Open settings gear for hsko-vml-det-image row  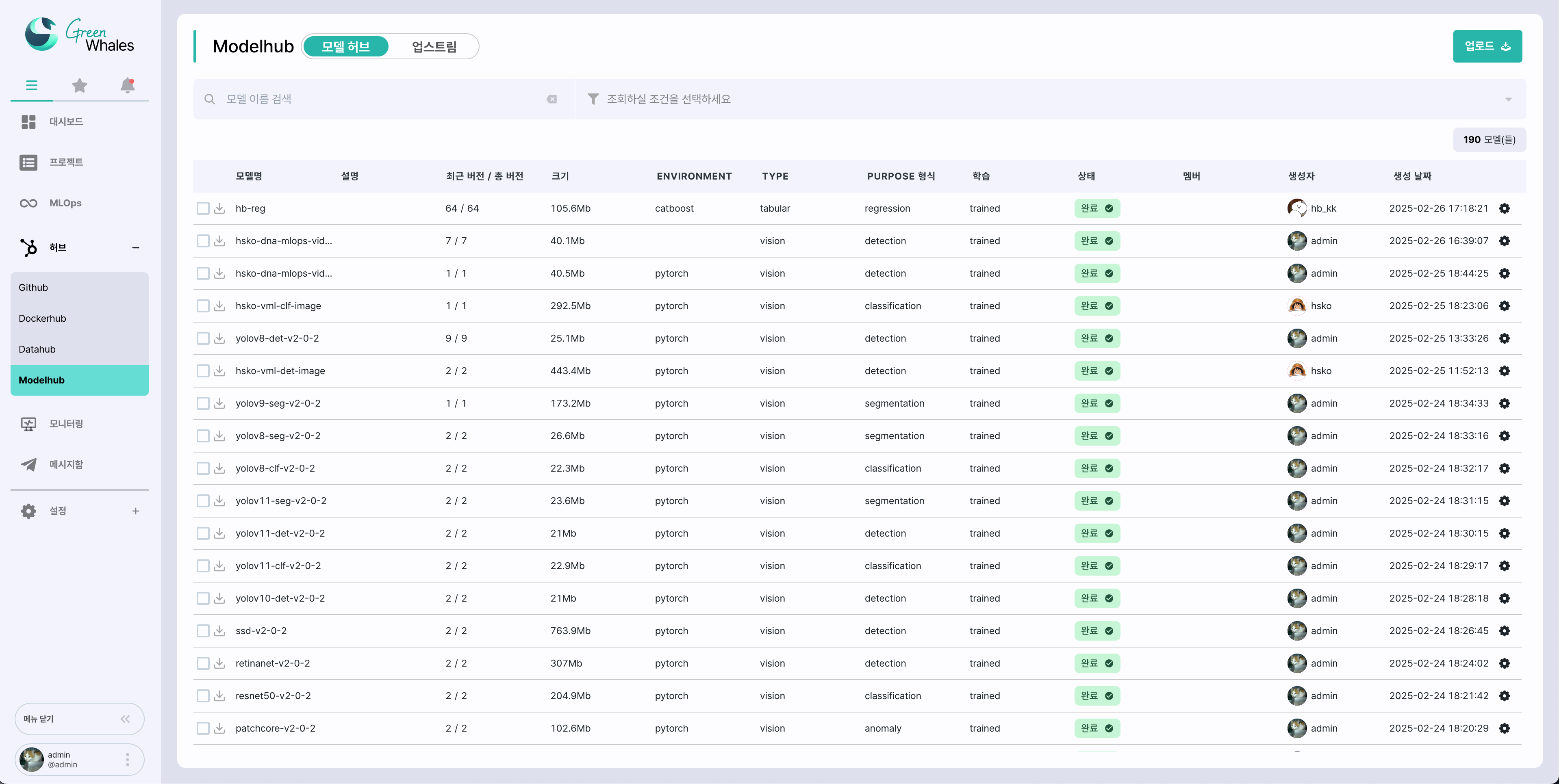coord(1505,371)
